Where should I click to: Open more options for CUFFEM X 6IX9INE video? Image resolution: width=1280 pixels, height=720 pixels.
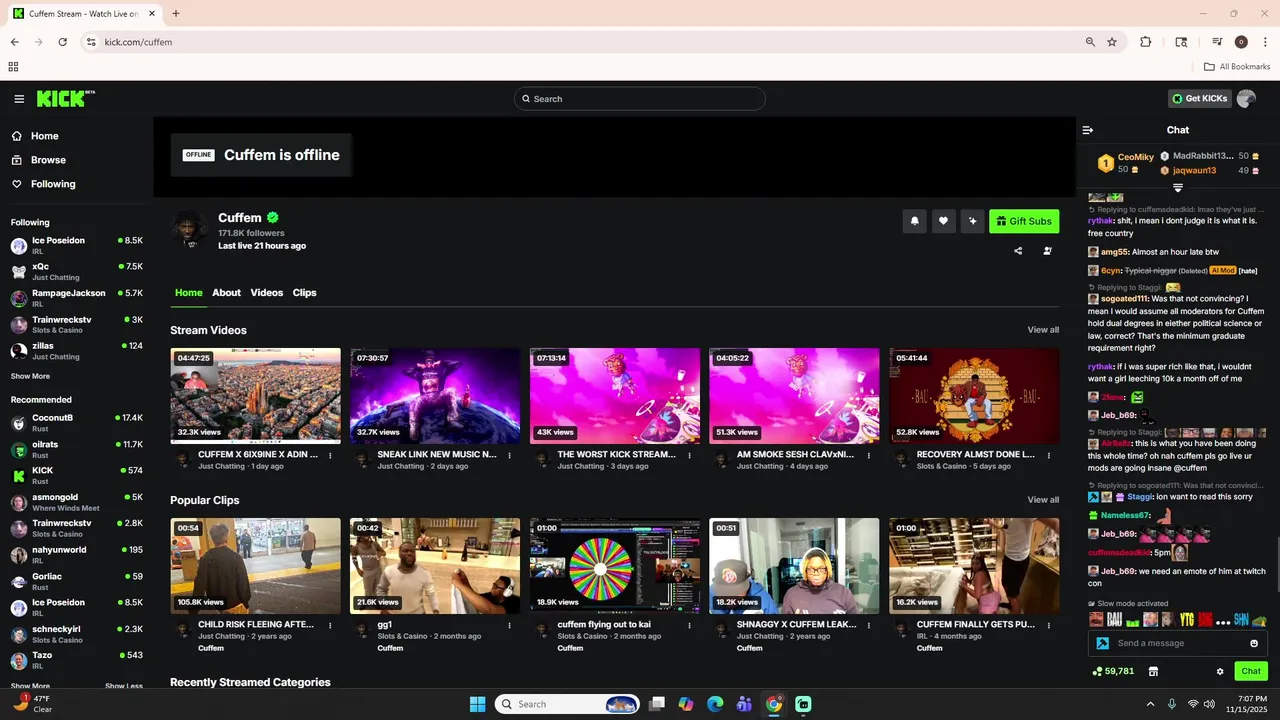pyautogui.click(x=330, y=455)
